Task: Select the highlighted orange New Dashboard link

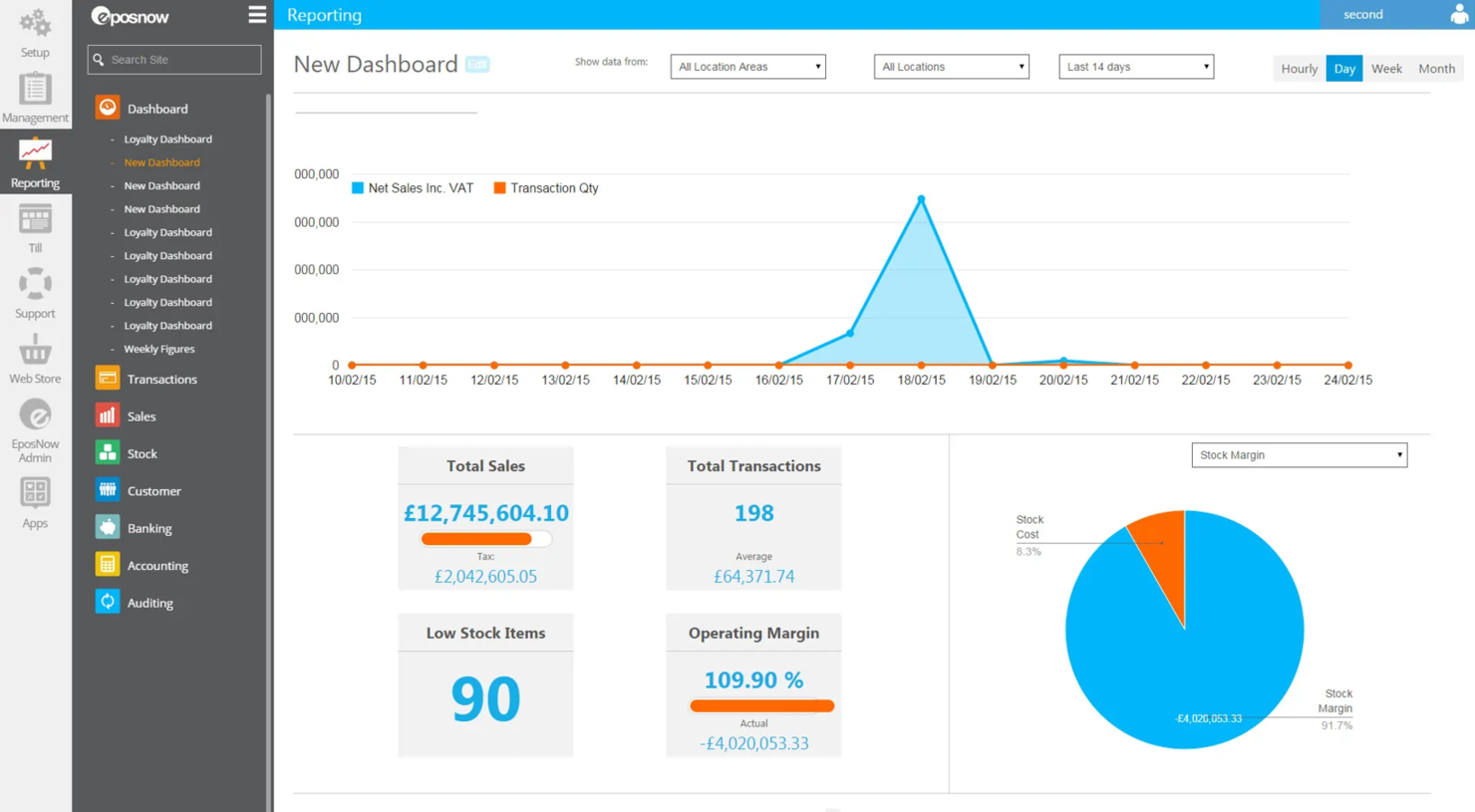Action: (161, 162)
